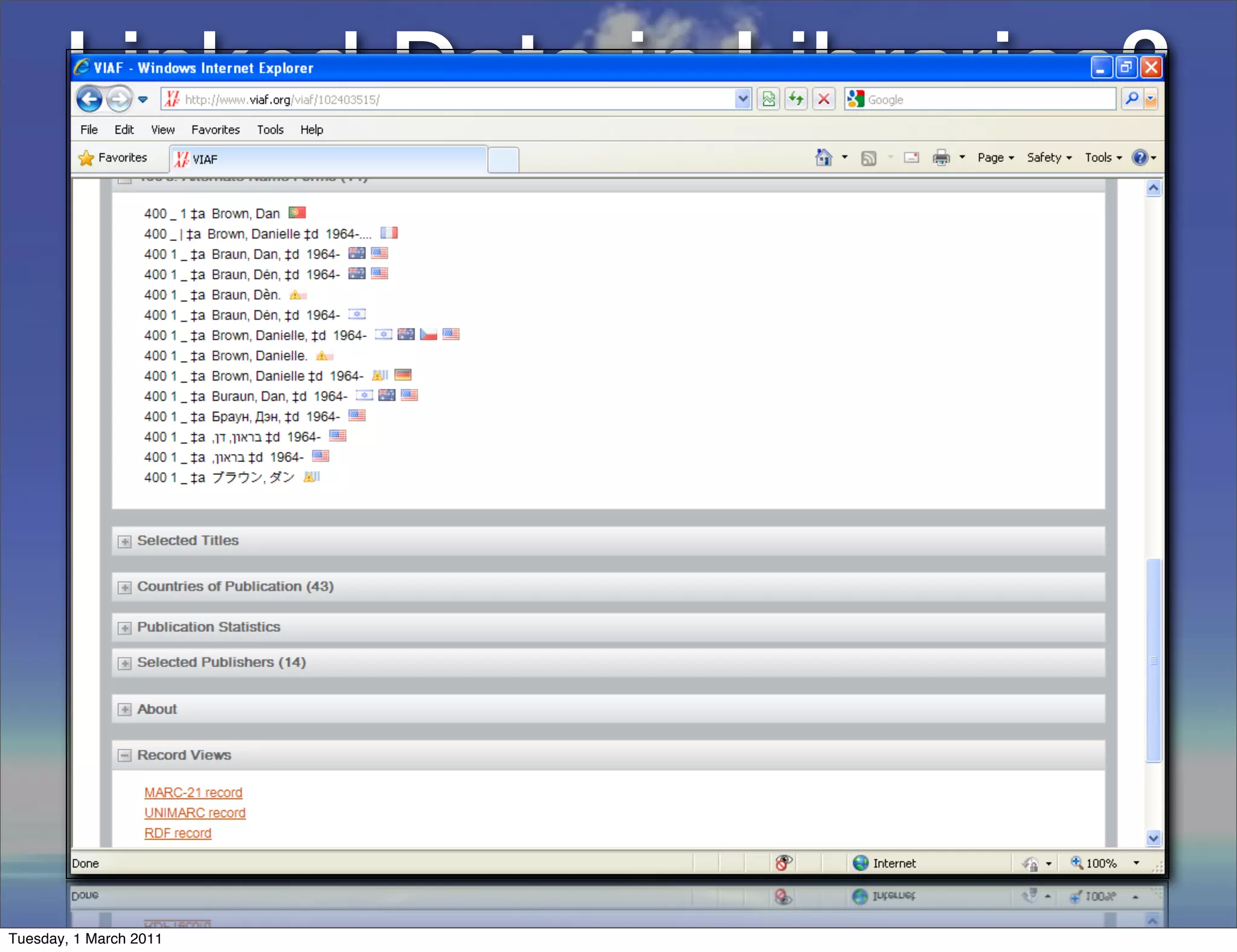
Task: Click the RSS feeds icon
Action: coord(868,158)
